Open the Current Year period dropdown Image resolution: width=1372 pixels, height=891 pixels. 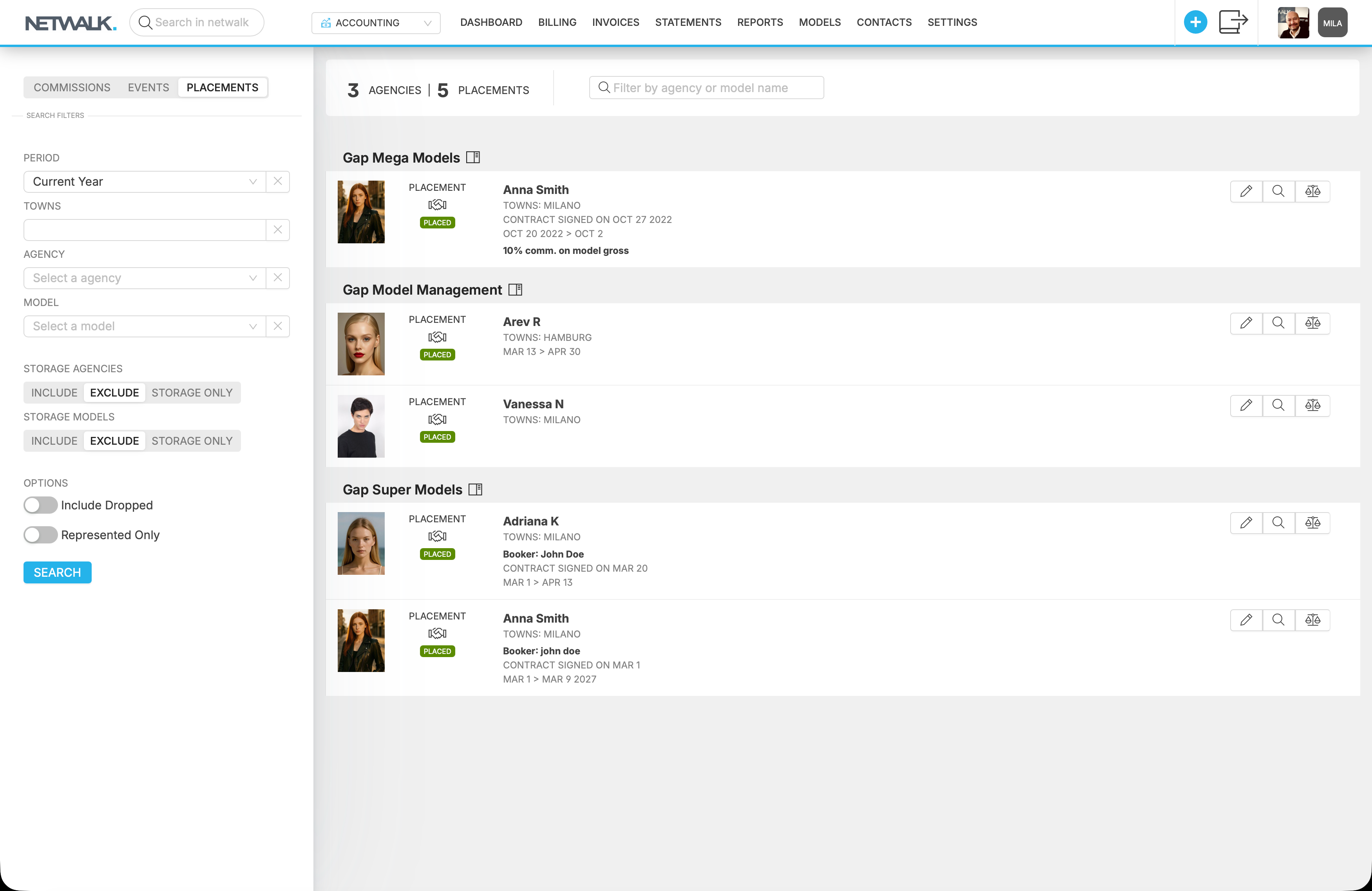coord(144,182)
